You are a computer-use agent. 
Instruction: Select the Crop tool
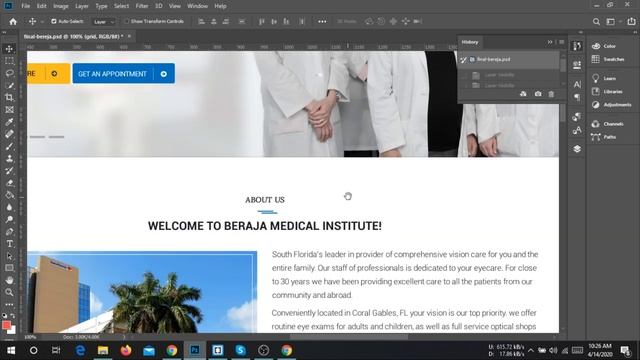point(9,98)
